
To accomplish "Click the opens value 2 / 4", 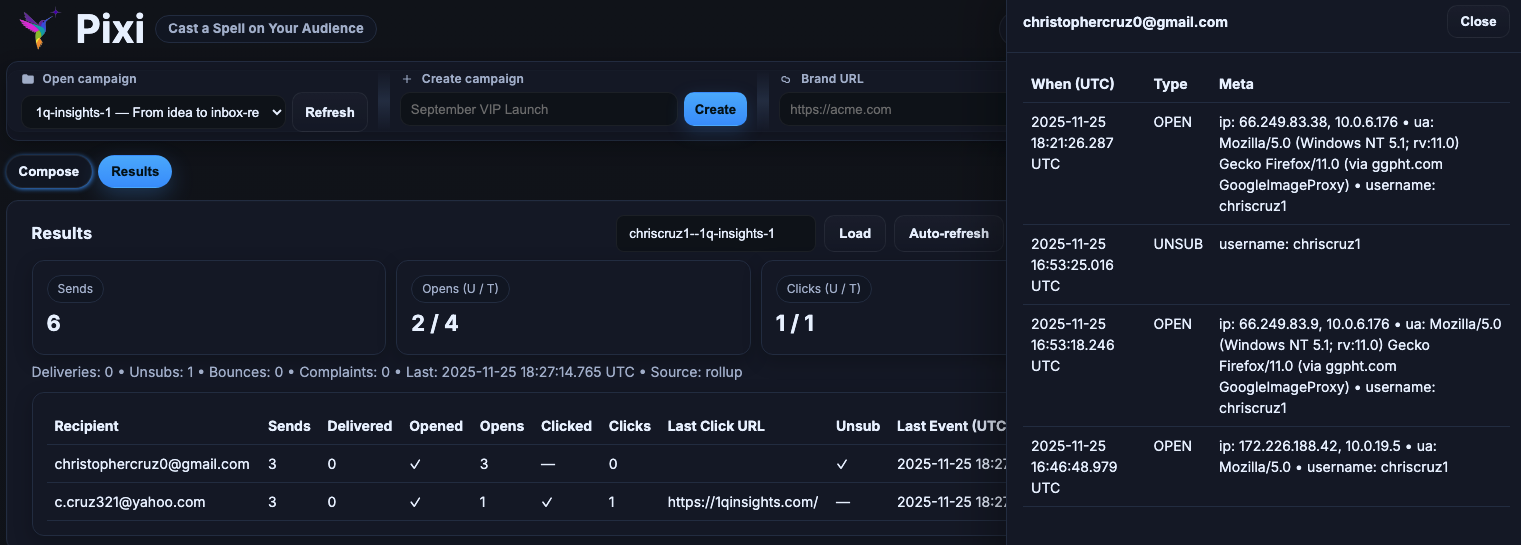I will click(435, 323).
